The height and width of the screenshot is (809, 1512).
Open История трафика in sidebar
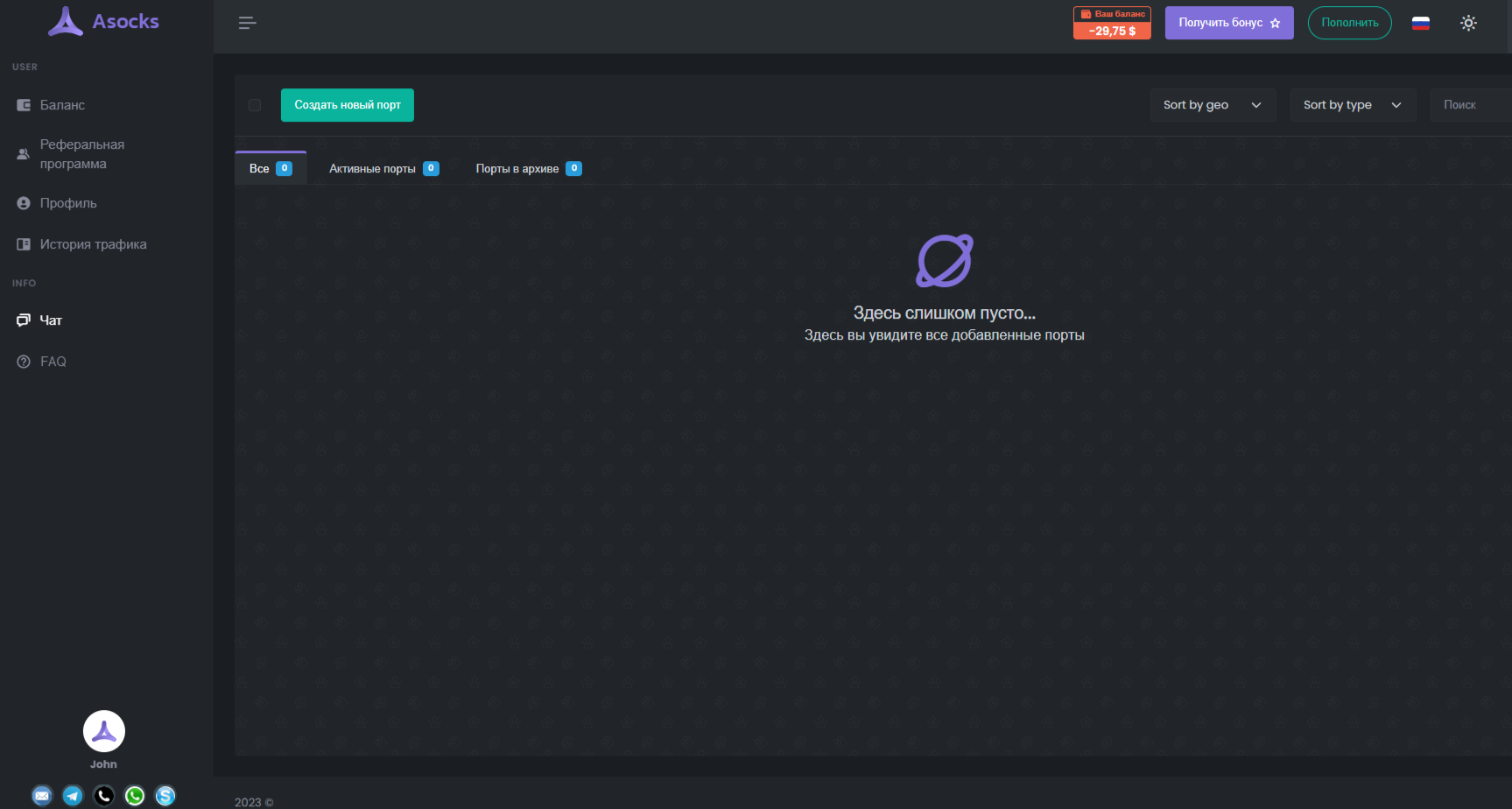(93, 244)
